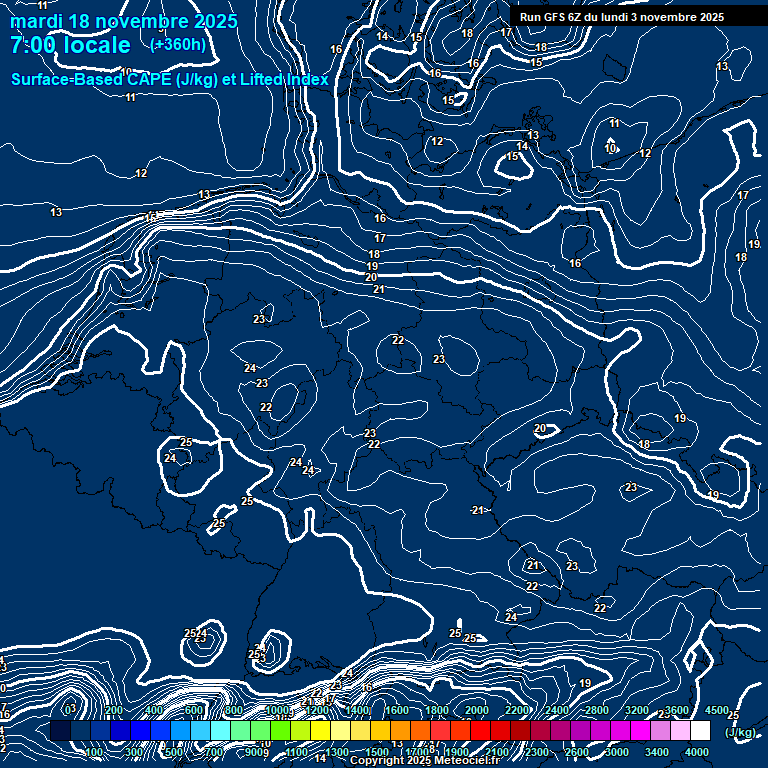This screenshot has width=768, height=768.
Task: Pick gold swatch between 1500 and 1600
Action: [x=381, y=730]
